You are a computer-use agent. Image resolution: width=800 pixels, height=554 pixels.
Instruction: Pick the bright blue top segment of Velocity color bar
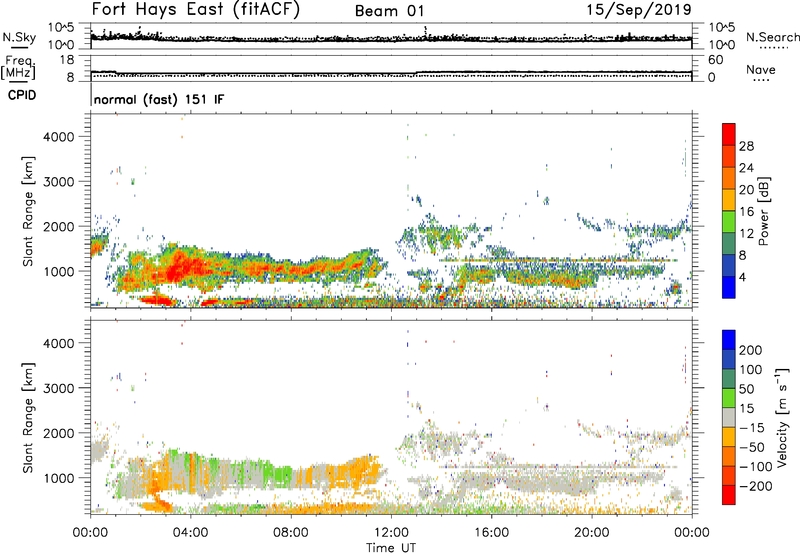tap(729, 340)
